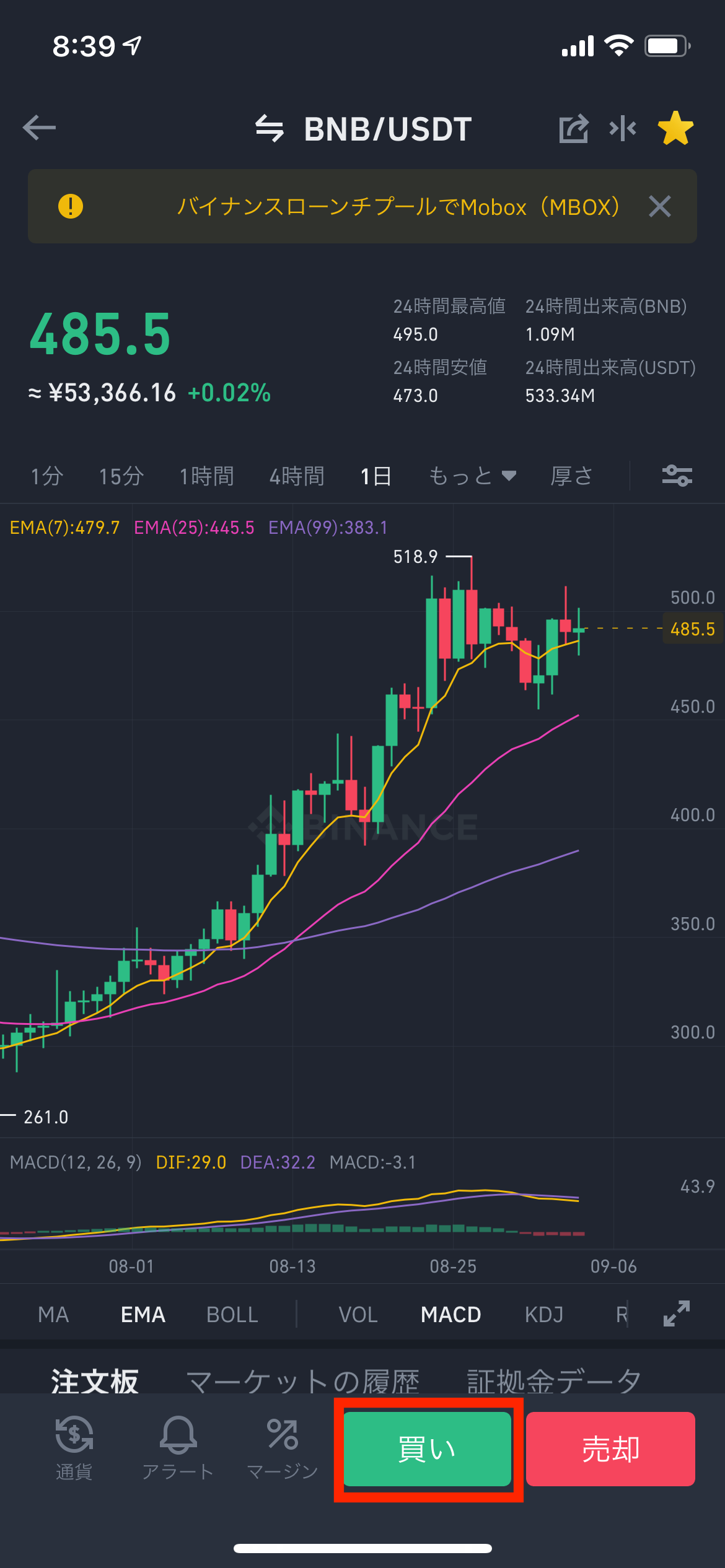Open the マーケットの履歴 tab
Screen dimensions: 725x1568
pos(303,1381)
